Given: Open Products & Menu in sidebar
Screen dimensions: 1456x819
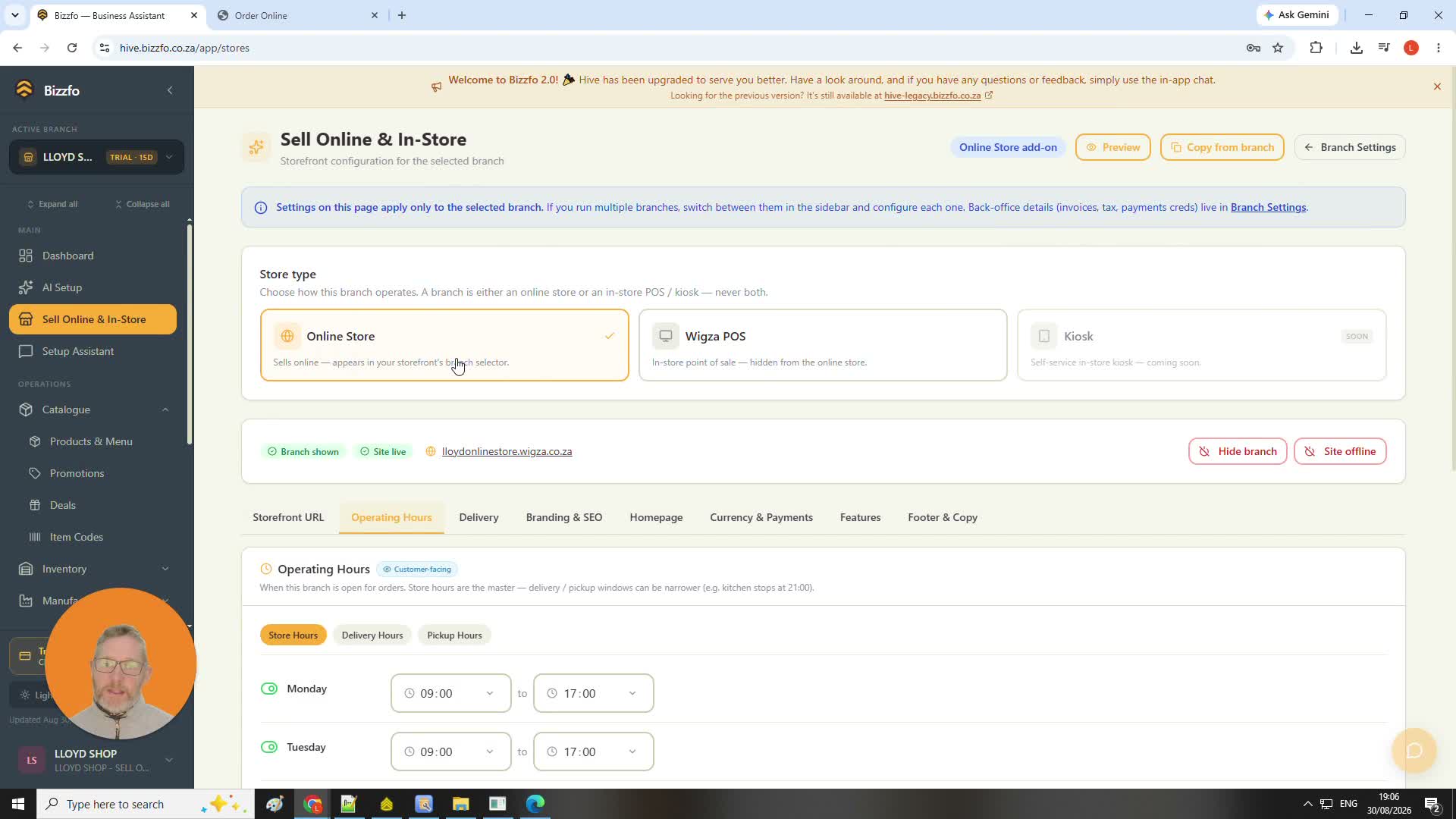Looking at the screenshot, I should (x=91, y=441).
